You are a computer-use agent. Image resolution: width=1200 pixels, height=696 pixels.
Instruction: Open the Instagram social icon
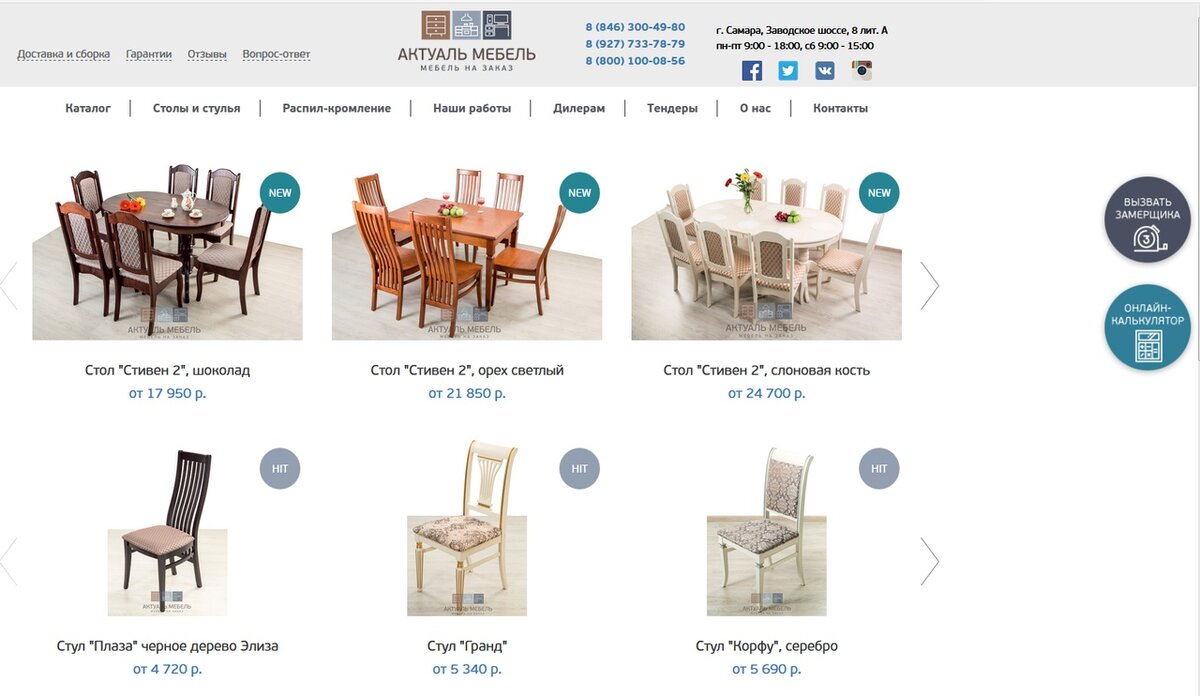[862, 70]
